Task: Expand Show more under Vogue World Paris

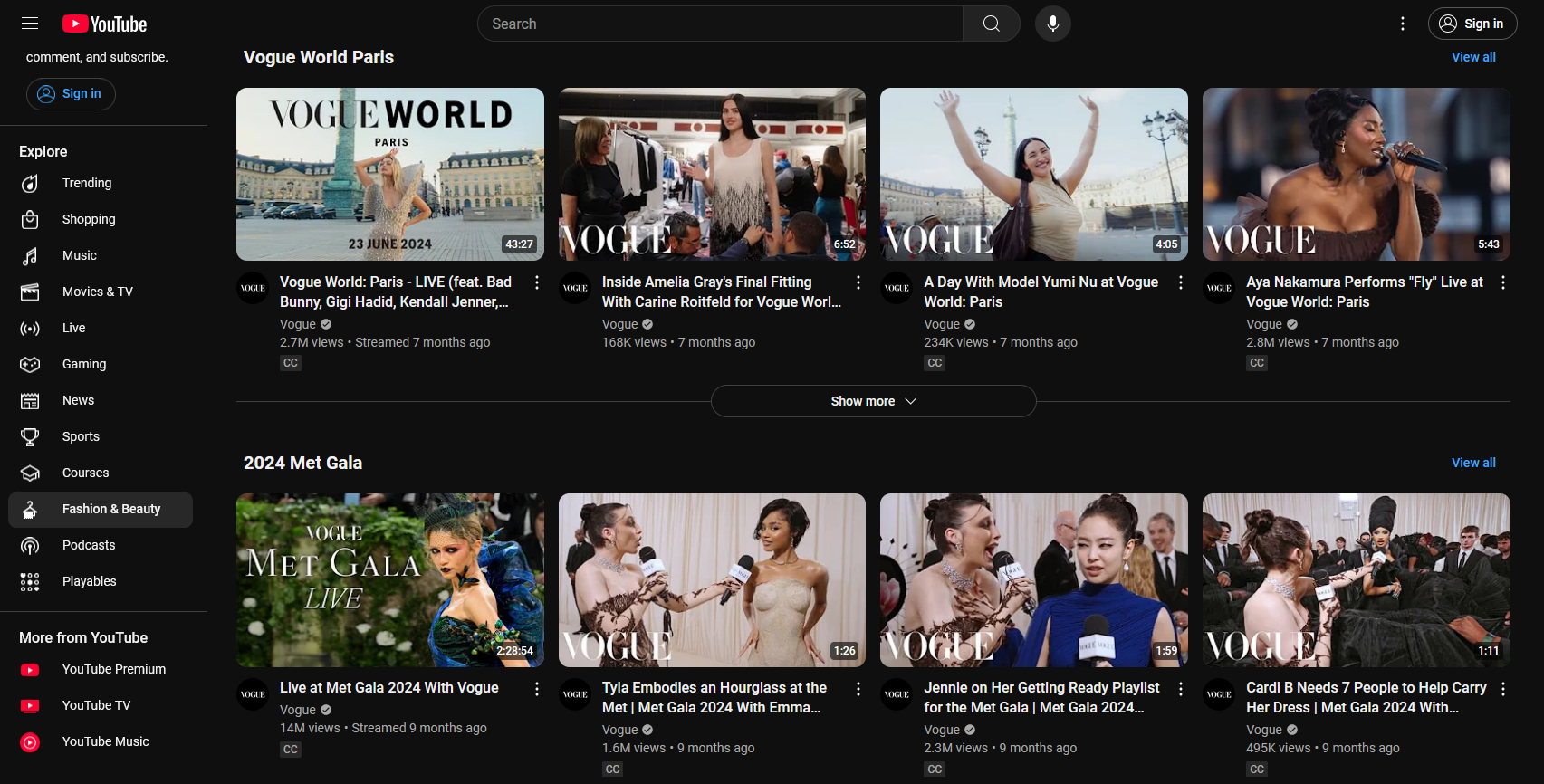Action: pos(873,401)
